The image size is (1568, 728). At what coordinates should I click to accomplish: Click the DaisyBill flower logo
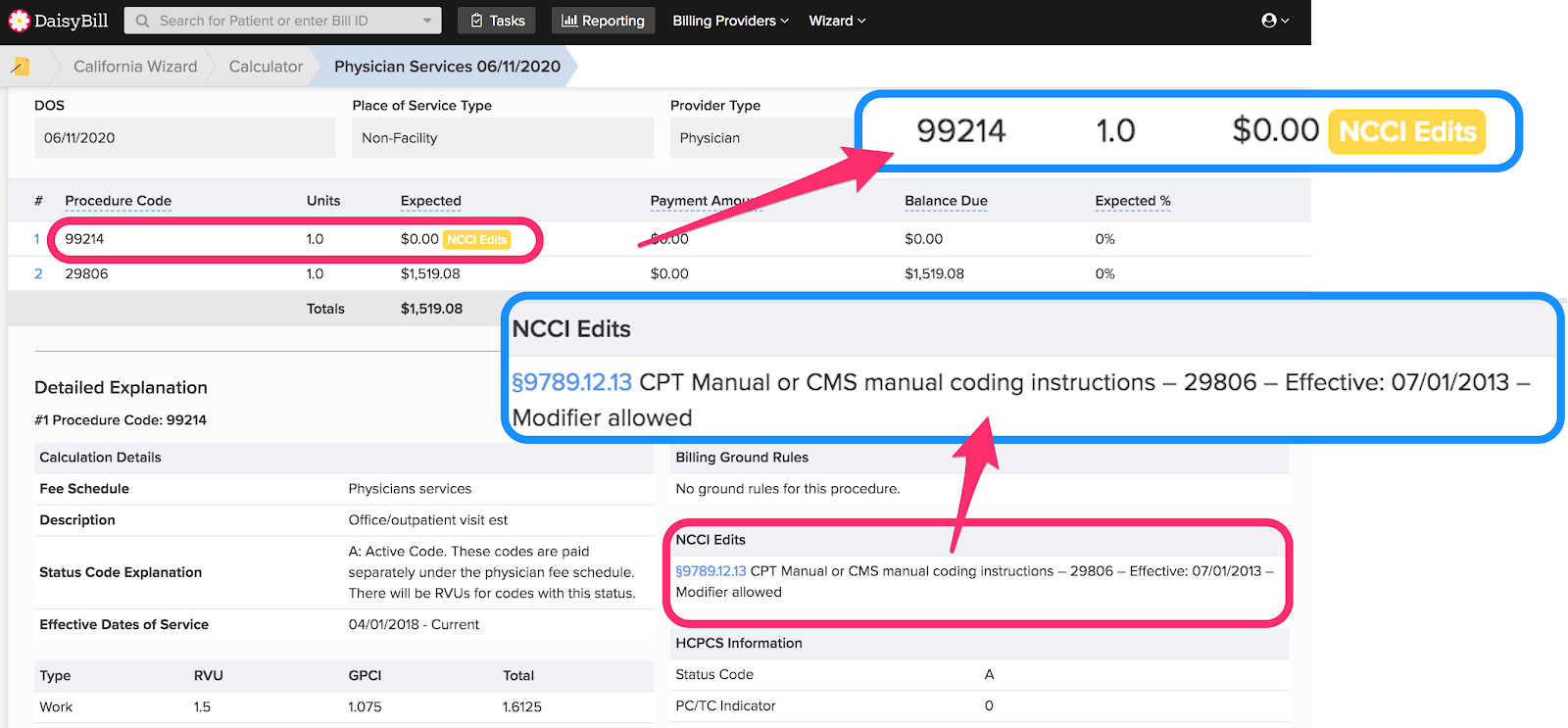point(19,21)
